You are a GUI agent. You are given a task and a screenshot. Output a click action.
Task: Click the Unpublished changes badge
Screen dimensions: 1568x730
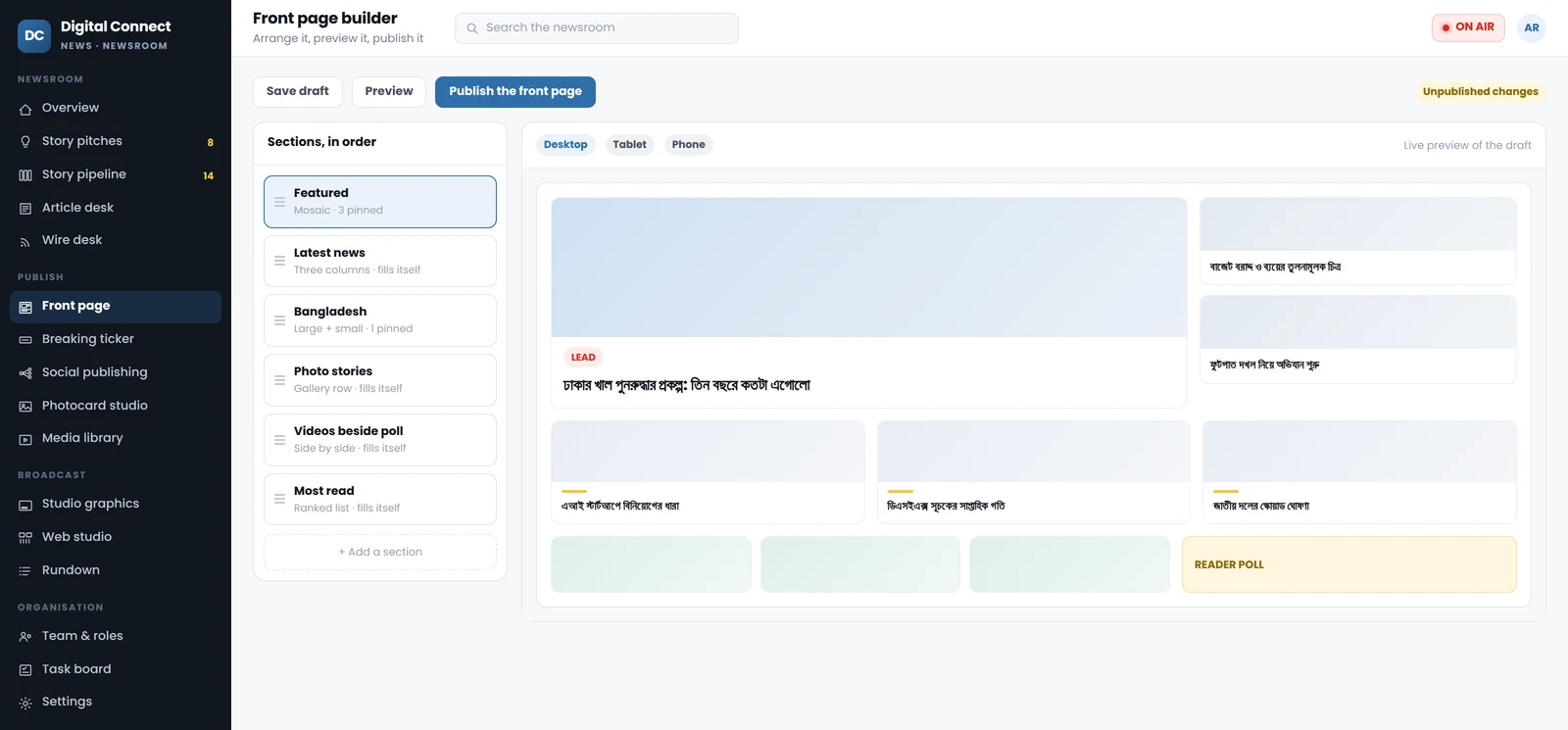tap(1480, 92)
